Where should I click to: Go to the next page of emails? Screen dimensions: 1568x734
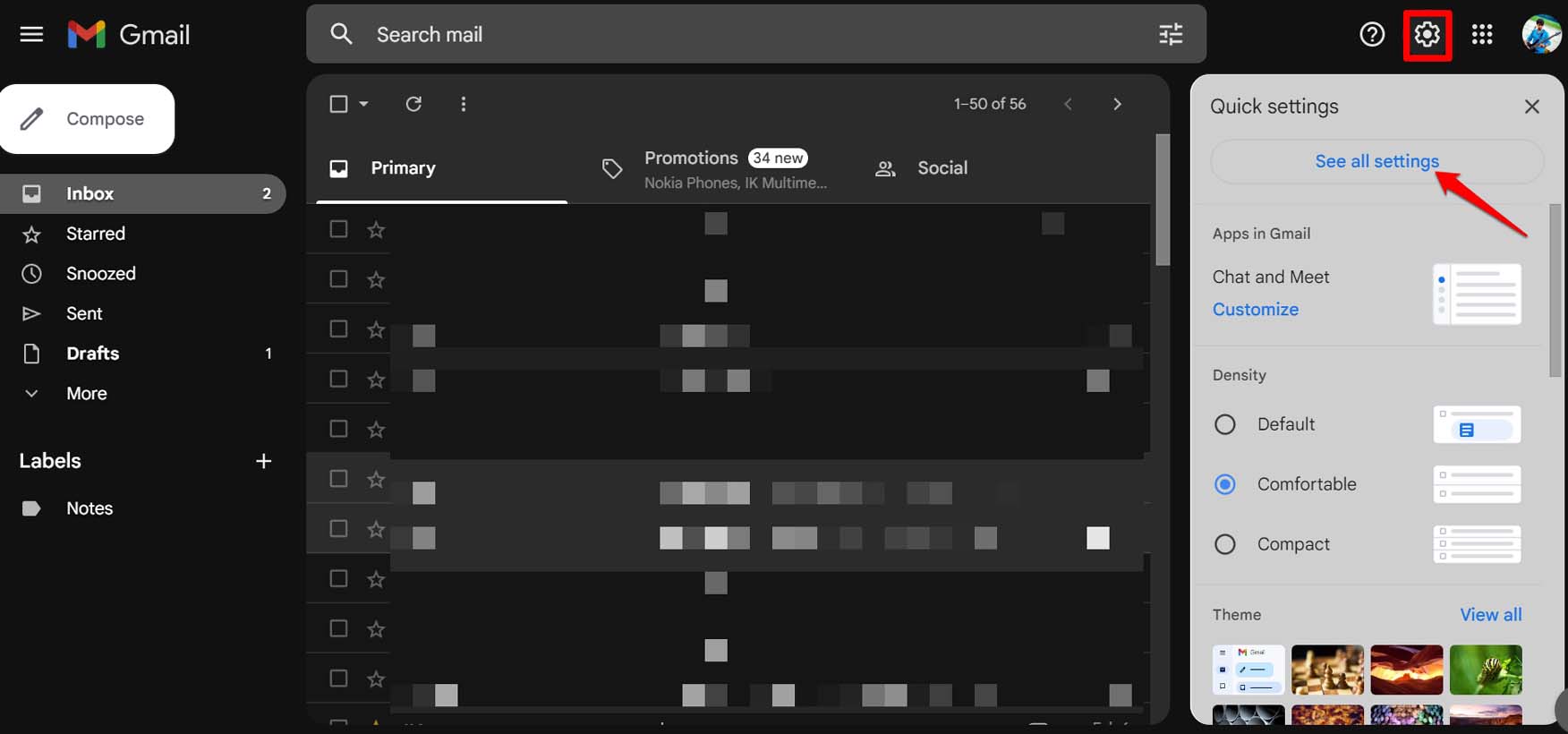[x=1117, y=104]
